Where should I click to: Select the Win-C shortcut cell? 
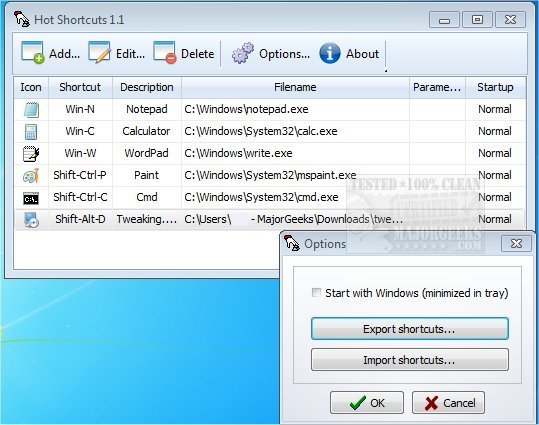[80, 131]
